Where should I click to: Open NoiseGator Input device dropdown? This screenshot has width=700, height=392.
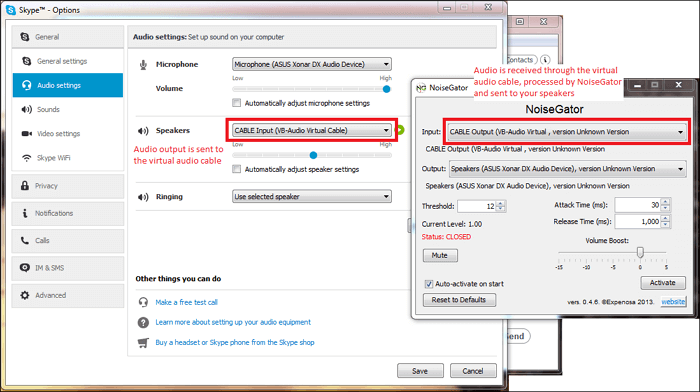[567, 132]
